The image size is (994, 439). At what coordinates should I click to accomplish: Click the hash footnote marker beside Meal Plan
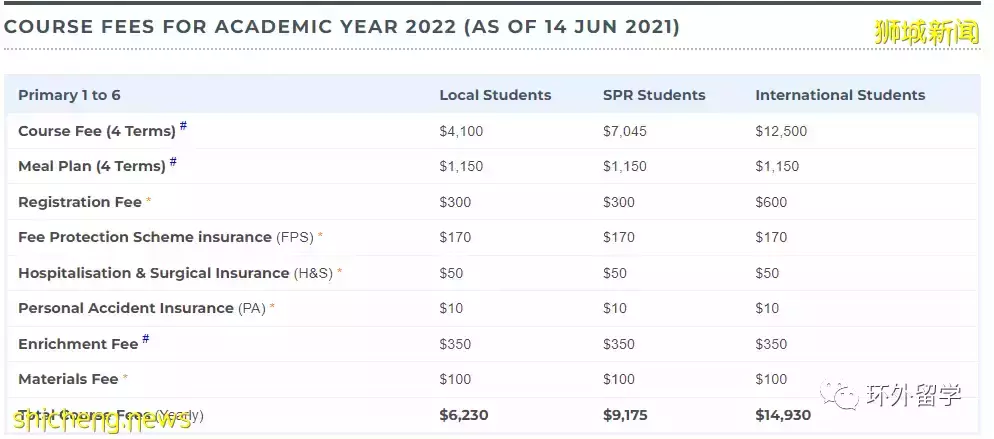tap(173, 161)
